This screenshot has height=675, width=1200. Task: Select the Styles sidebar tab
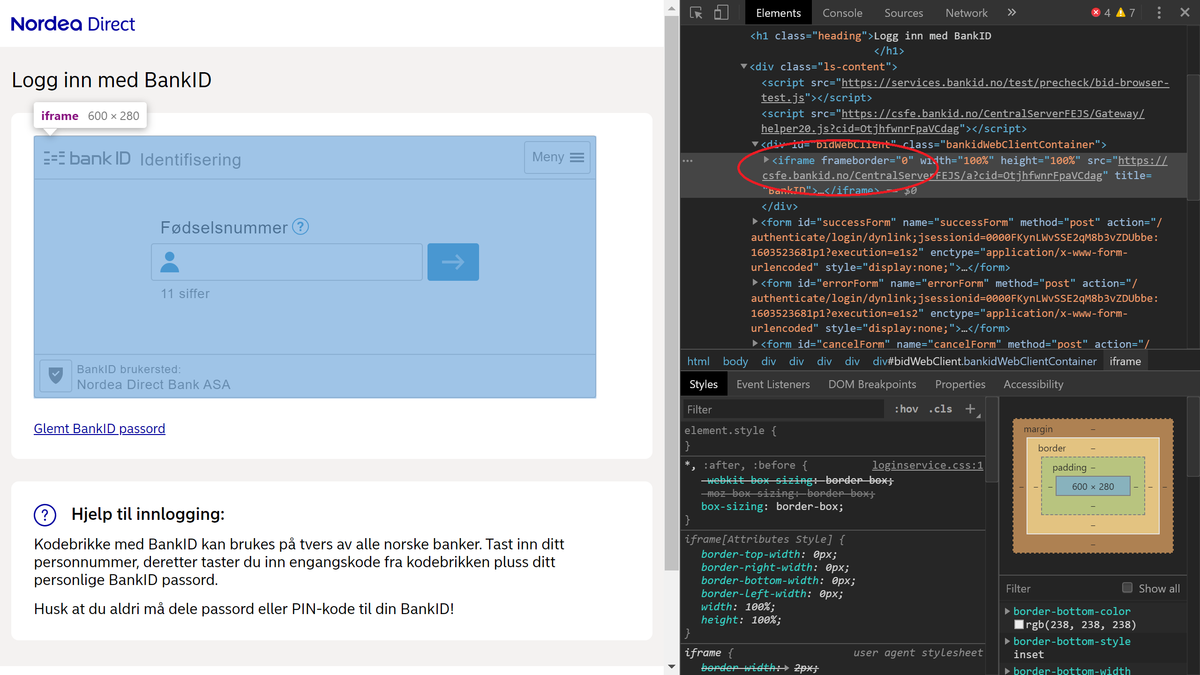(x=703, y=384)
